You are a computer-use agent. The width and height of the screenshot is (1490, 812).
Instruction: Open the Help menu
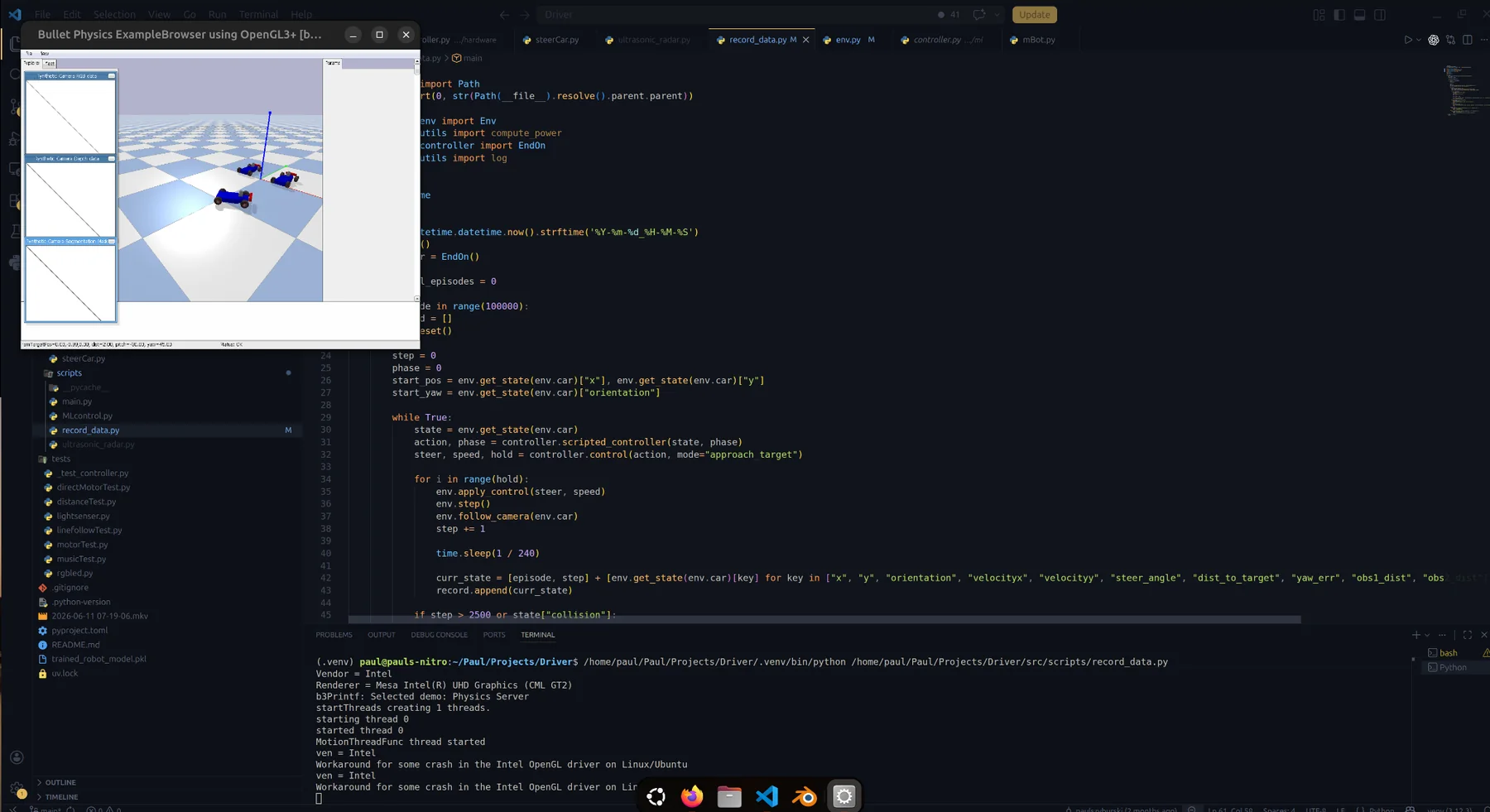301,15
